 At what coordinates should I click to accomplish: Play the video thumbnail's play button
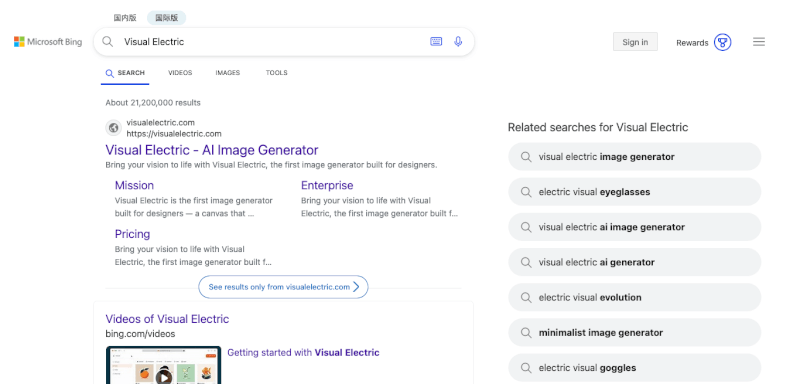(x=163, y=377)
